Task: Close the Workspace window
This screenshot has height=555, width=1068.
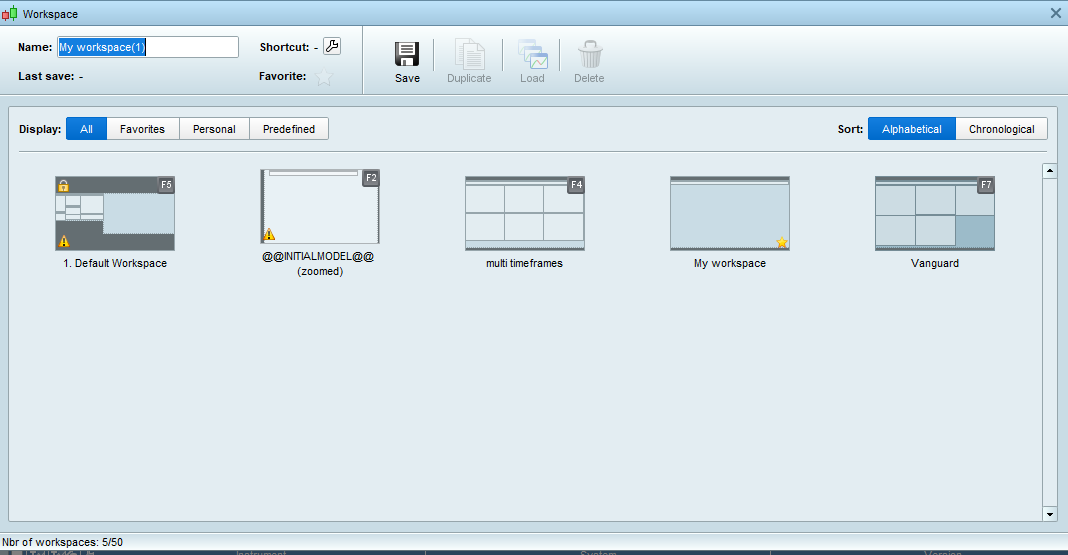Action: click(x=1056, y=13)
